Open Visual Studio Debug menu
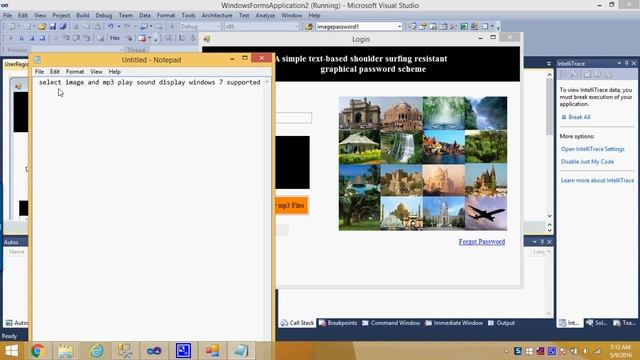The width and height of the screenshot is (640, 360). pyautogui.click(x=104, y=15)
